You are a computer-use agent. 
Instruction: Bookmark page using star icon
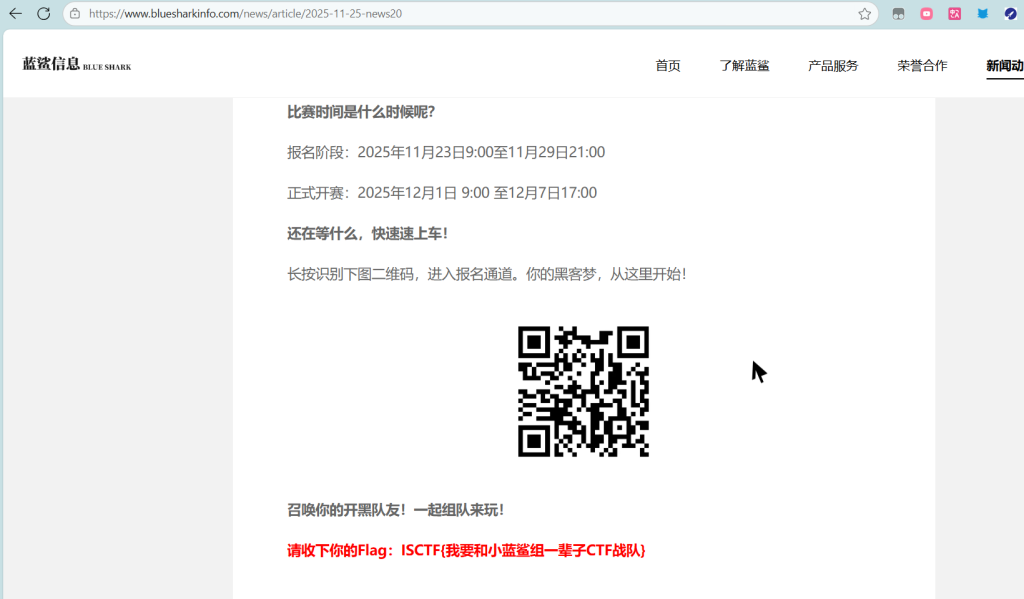[864, 14]
